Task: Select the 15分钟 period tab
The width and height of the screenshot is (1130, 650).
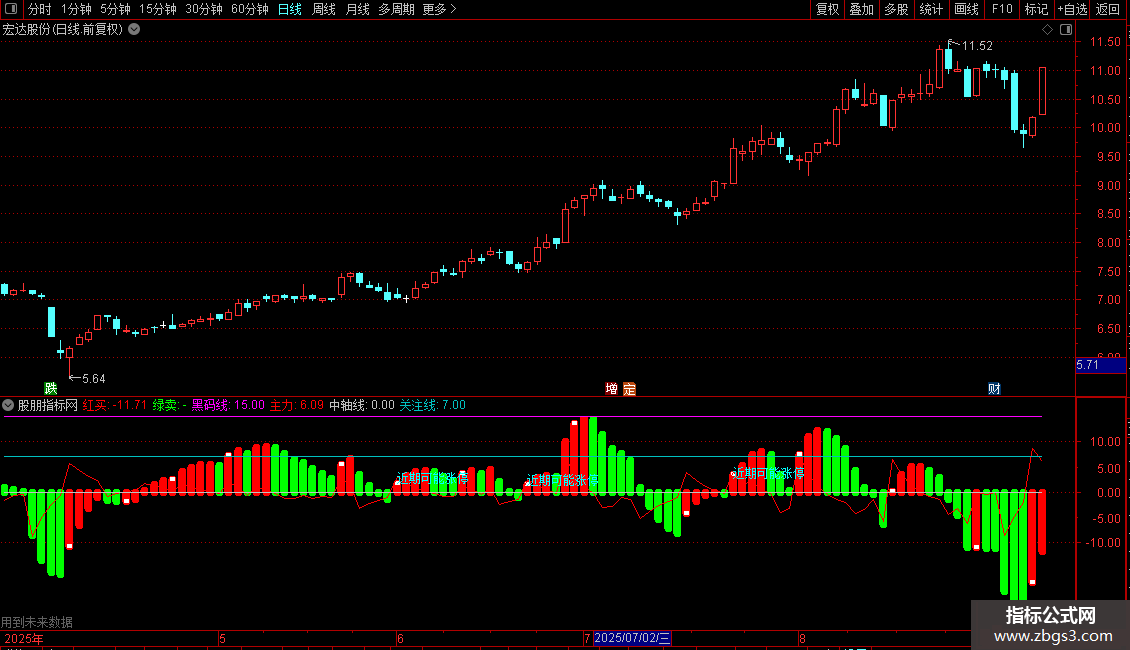Action: pos(157,9)
